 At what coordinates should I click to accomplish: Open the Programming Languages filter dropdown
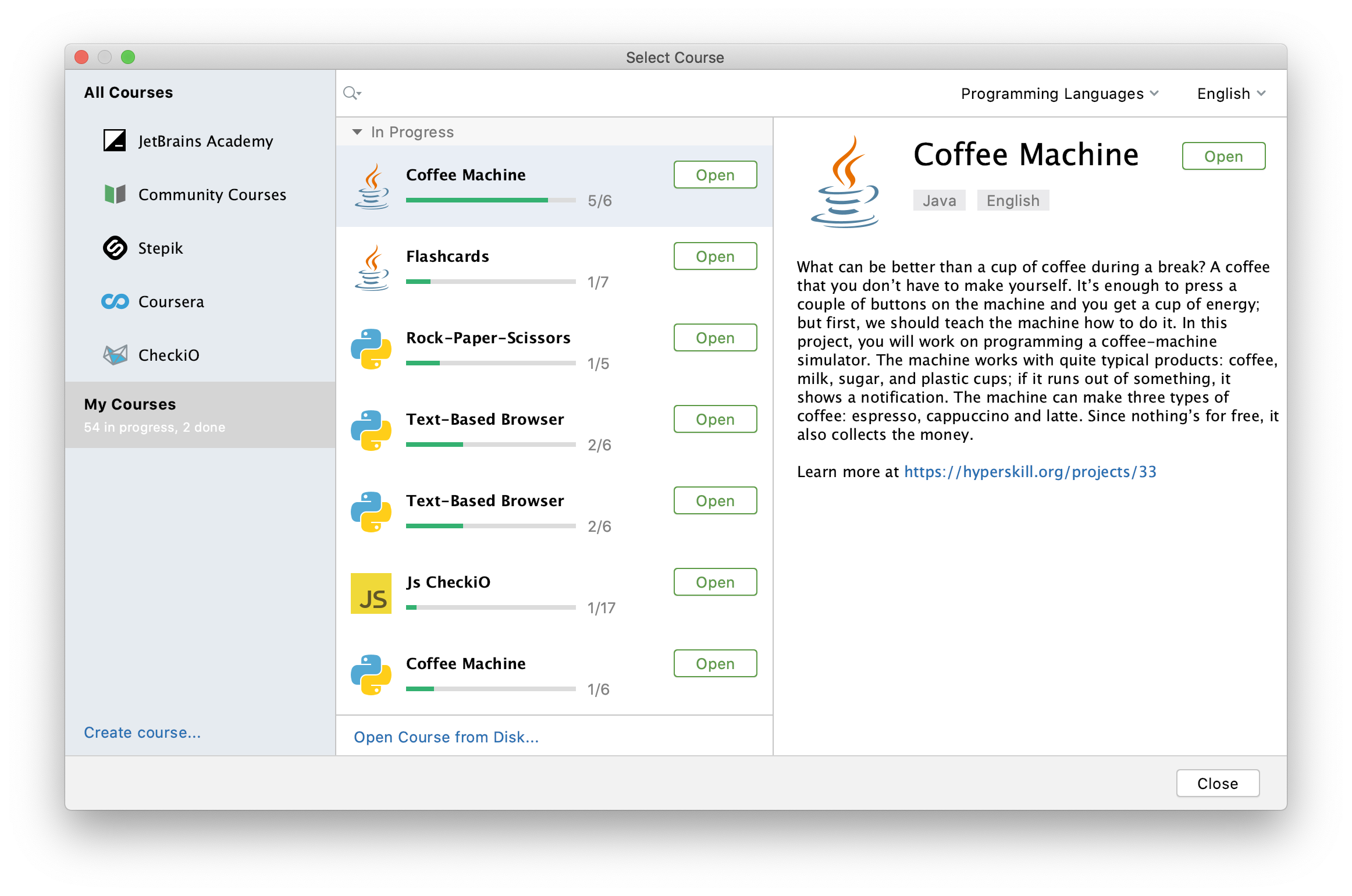[1059, 94]
